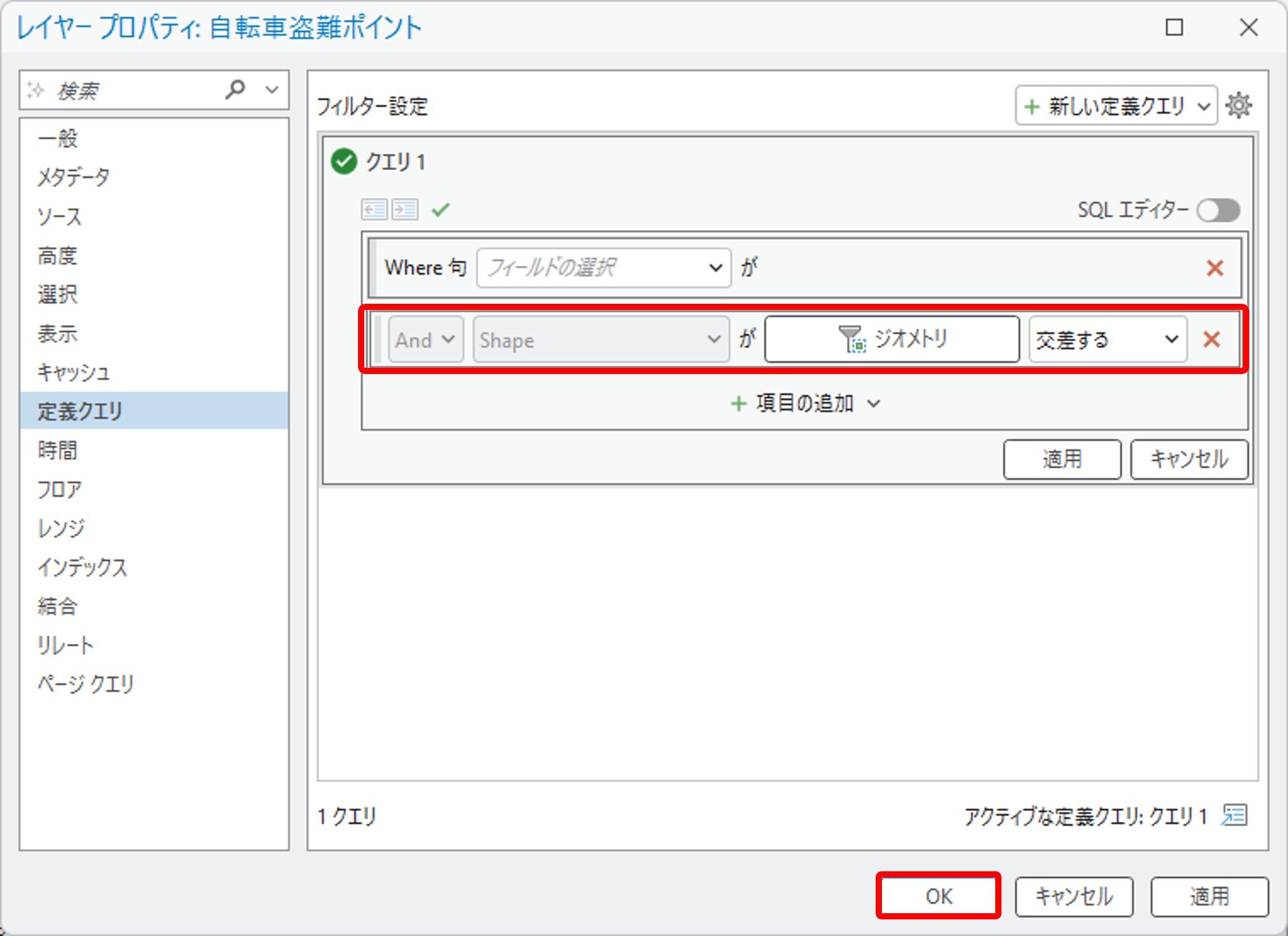Verify the query with green checkmark
The height and width of the screenshot is (936, 1288).
pyautogui.click(x=441, y=210)
